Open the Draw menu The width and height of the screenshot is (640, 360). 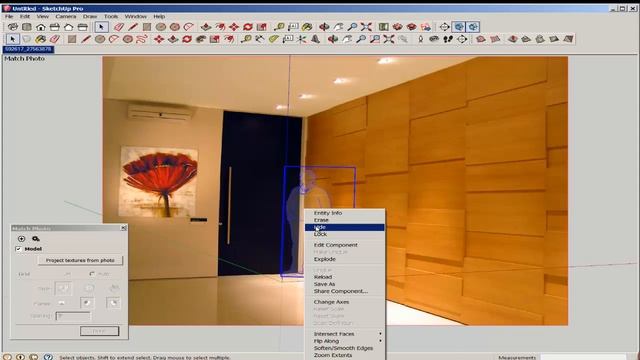click(90, 16)
